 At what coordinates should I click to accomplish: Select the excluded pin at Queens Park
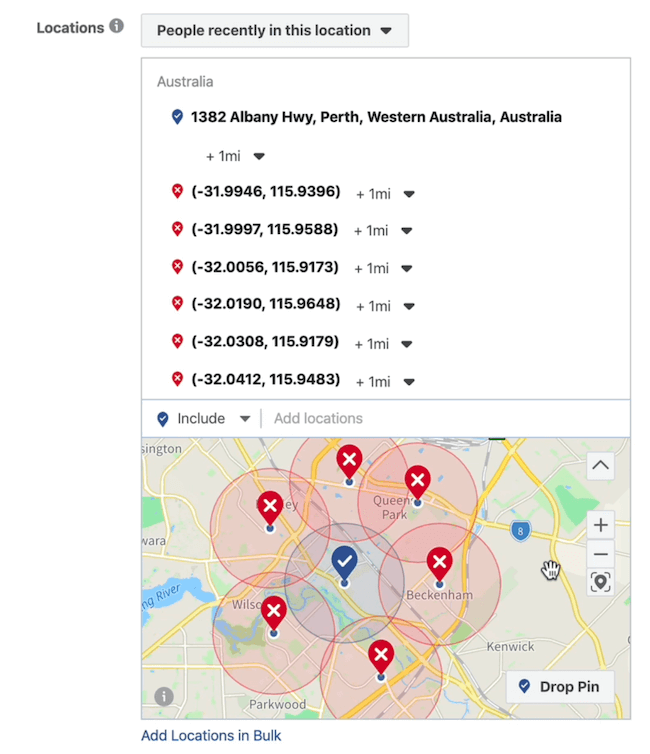pos(418,481)
